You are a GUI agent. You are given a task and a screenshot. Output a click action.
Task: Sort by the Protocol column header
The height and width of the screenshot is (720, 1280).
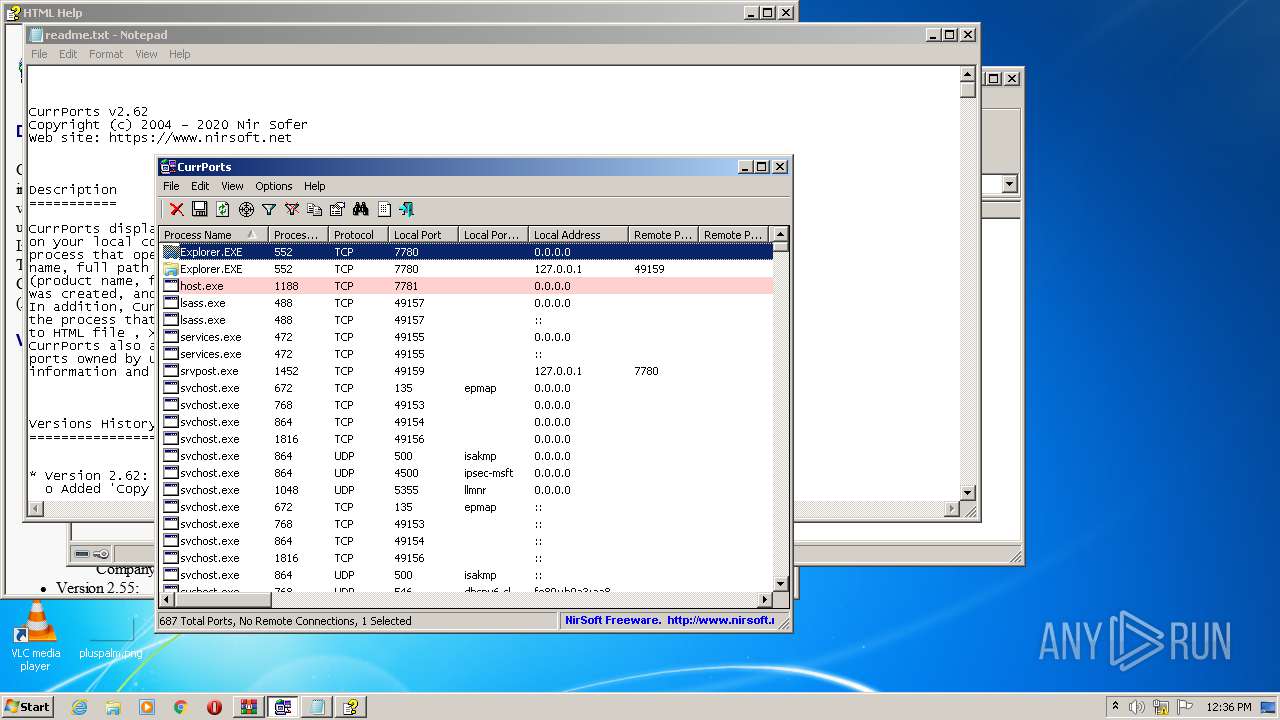point(358,235)
